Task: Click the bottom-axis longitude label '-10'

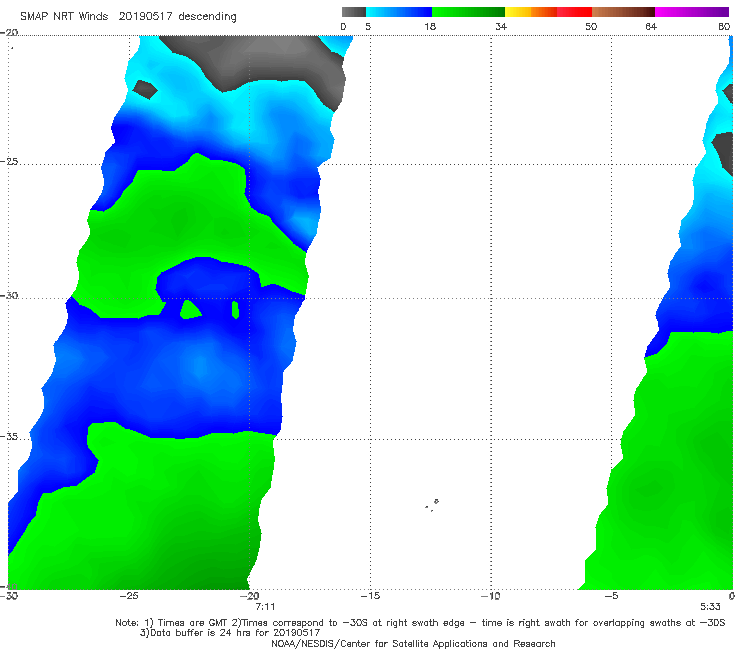Action: pyautogui.click(x=491, y=596)
